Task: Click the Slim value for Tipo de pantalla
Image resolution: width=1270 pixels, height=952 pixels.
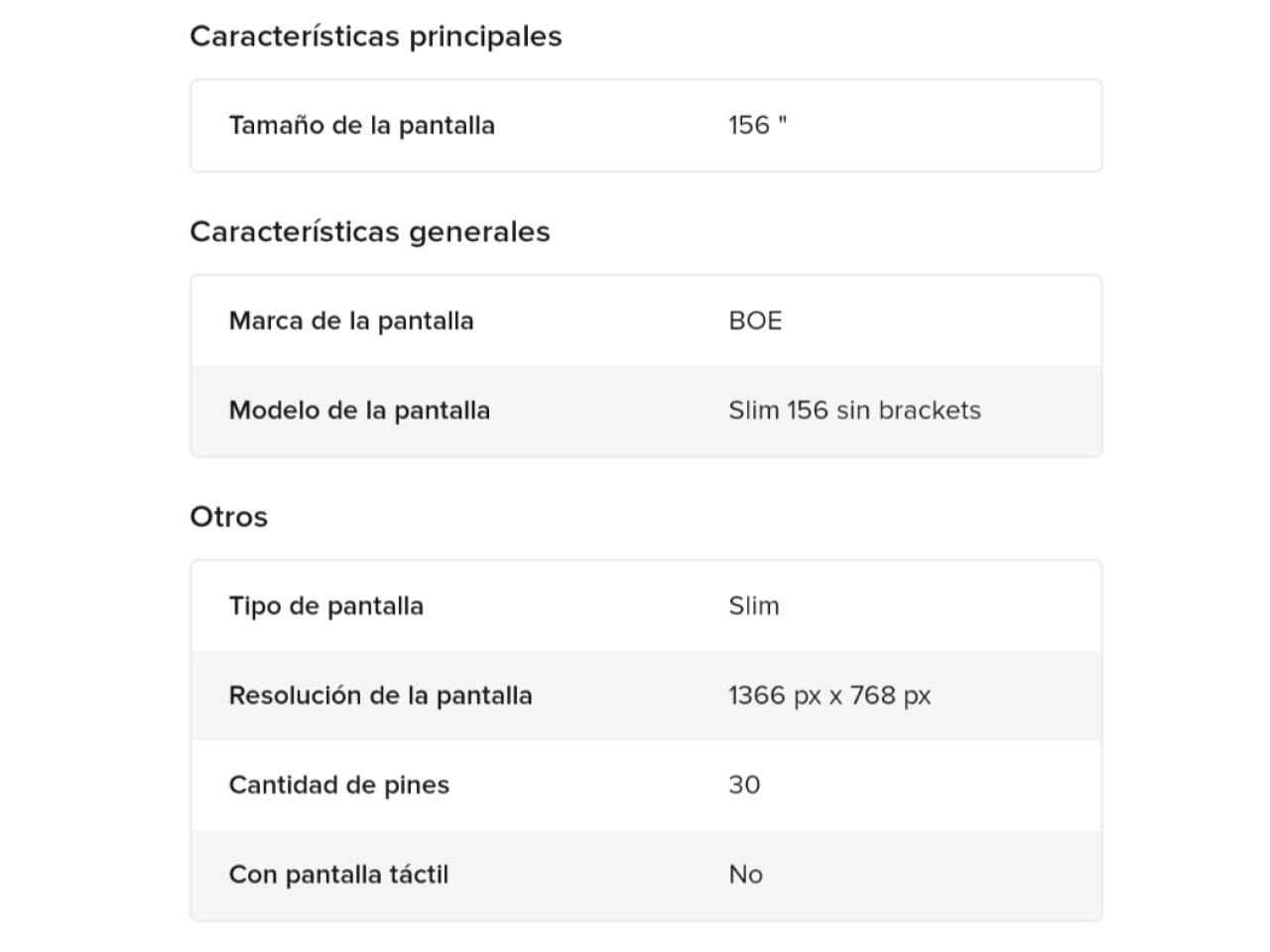Action: click(x=754, y=606)
